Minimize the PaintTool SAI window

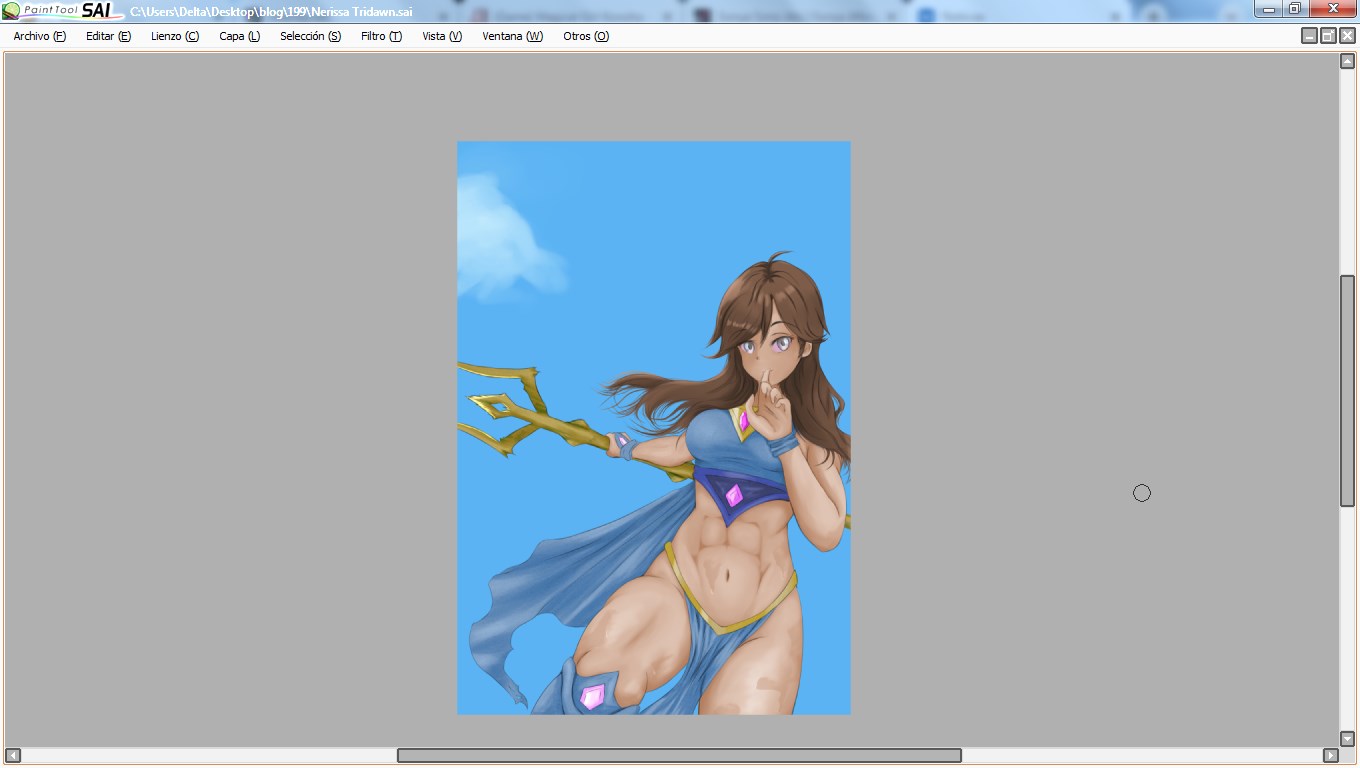(x=1269, y=9)
